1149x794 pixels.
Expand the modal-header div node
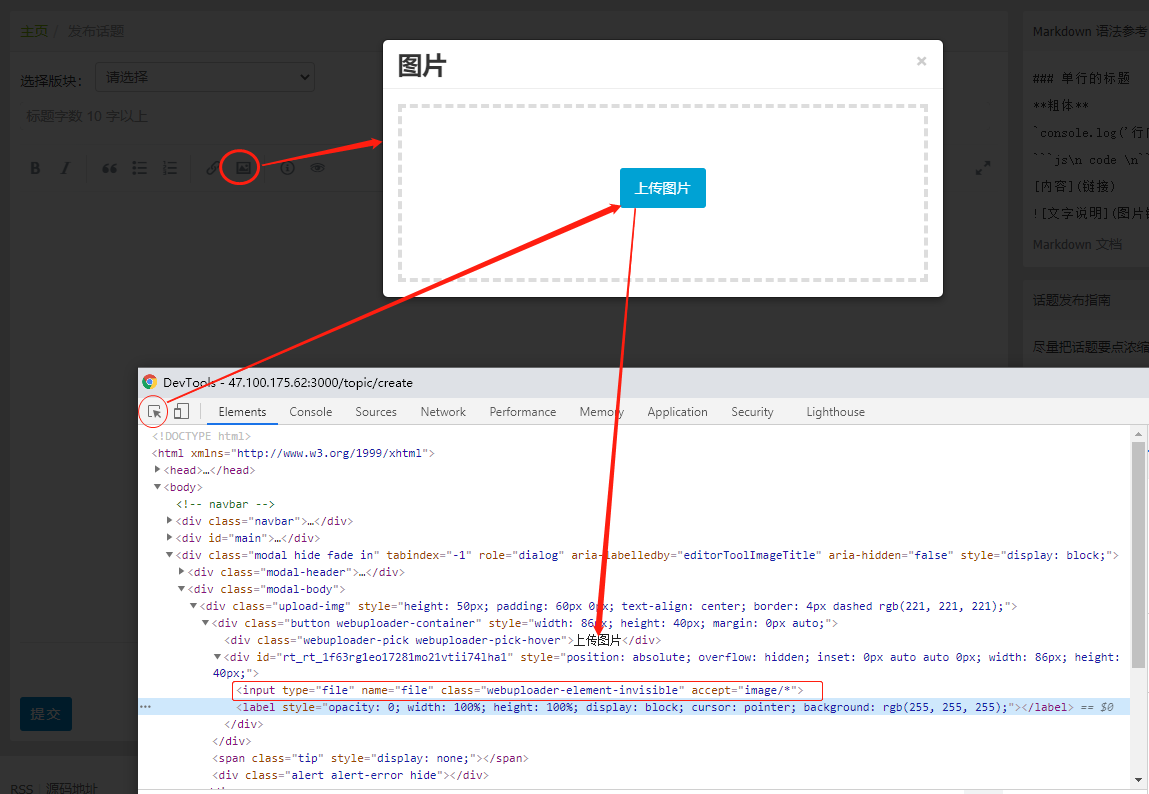coord(182,571)
